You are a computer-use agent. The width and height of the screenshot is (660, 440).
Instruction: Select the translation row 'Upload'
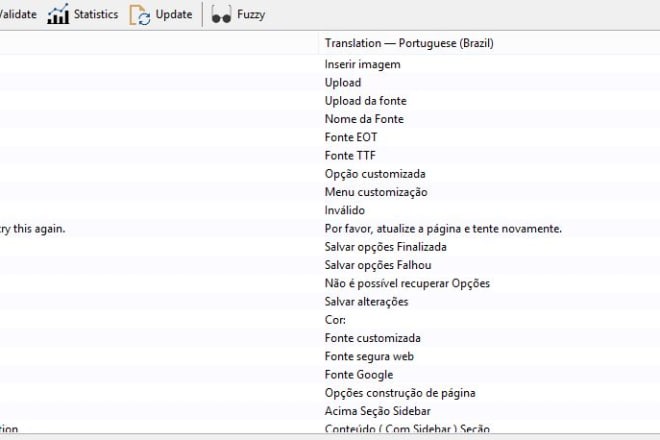(343, 83)
